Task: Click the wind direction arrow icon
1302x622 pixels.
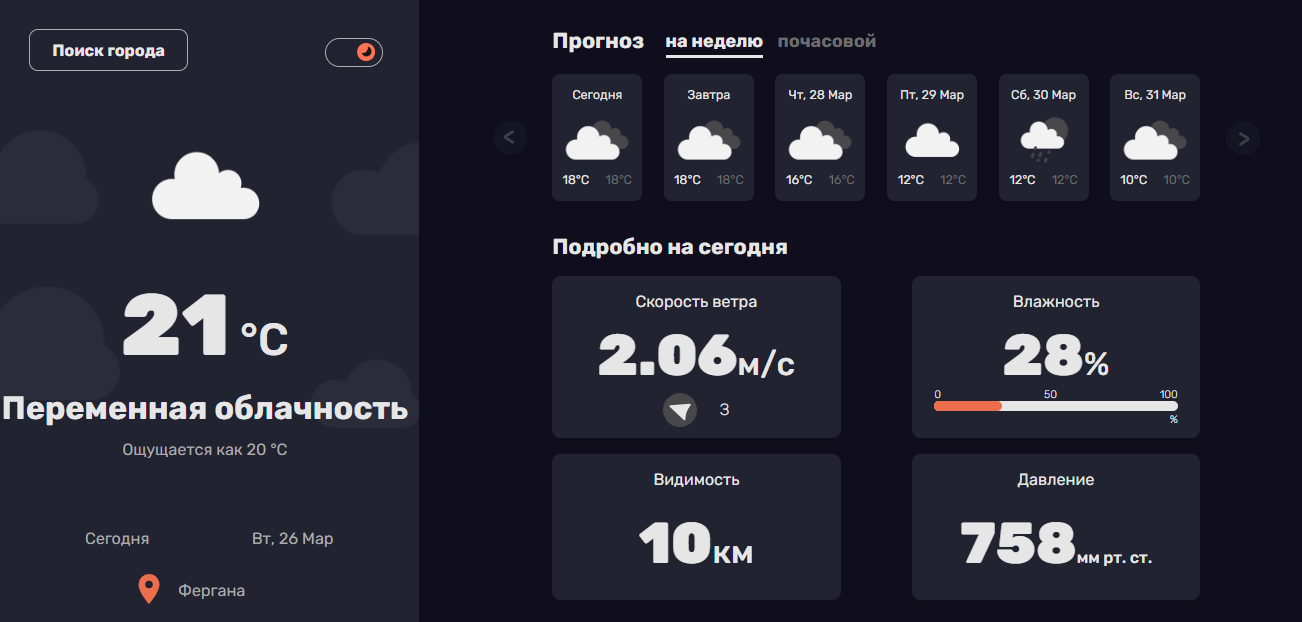Action: pos(680,410)
